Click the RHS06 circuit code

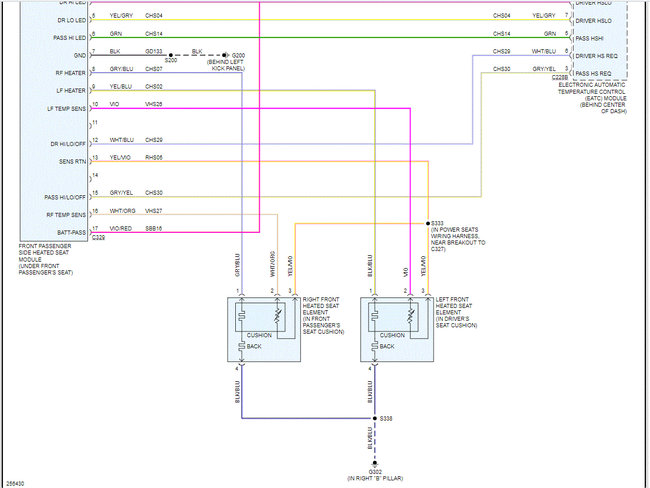154,158
